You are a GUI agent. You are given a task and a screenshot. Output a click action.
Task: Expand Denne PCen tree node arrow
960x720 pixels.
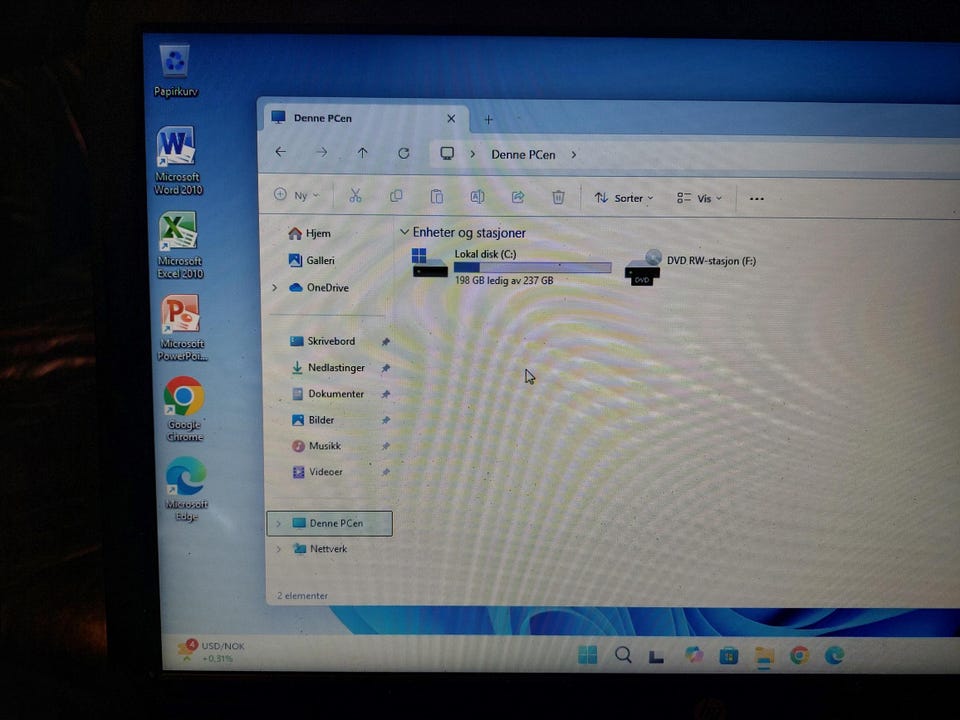tap(279, 523)
